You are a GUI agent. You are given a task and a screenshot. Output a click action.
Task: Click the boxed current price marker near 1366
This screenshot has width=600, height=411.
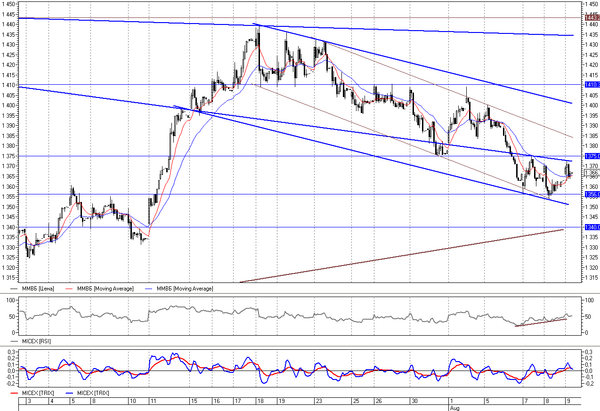pos(592,174)
